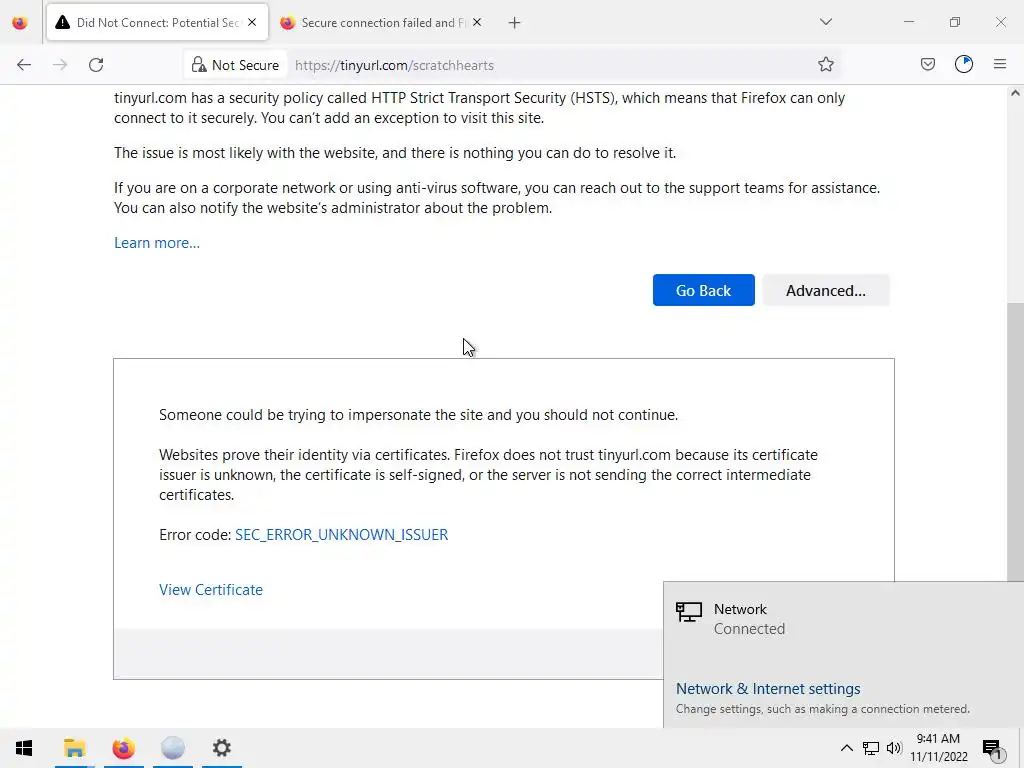Image resolution: width=1024 pixels, height=768 pixels.
Task: Switch to the Did Not Connect tab
Action: pos(157,23)
